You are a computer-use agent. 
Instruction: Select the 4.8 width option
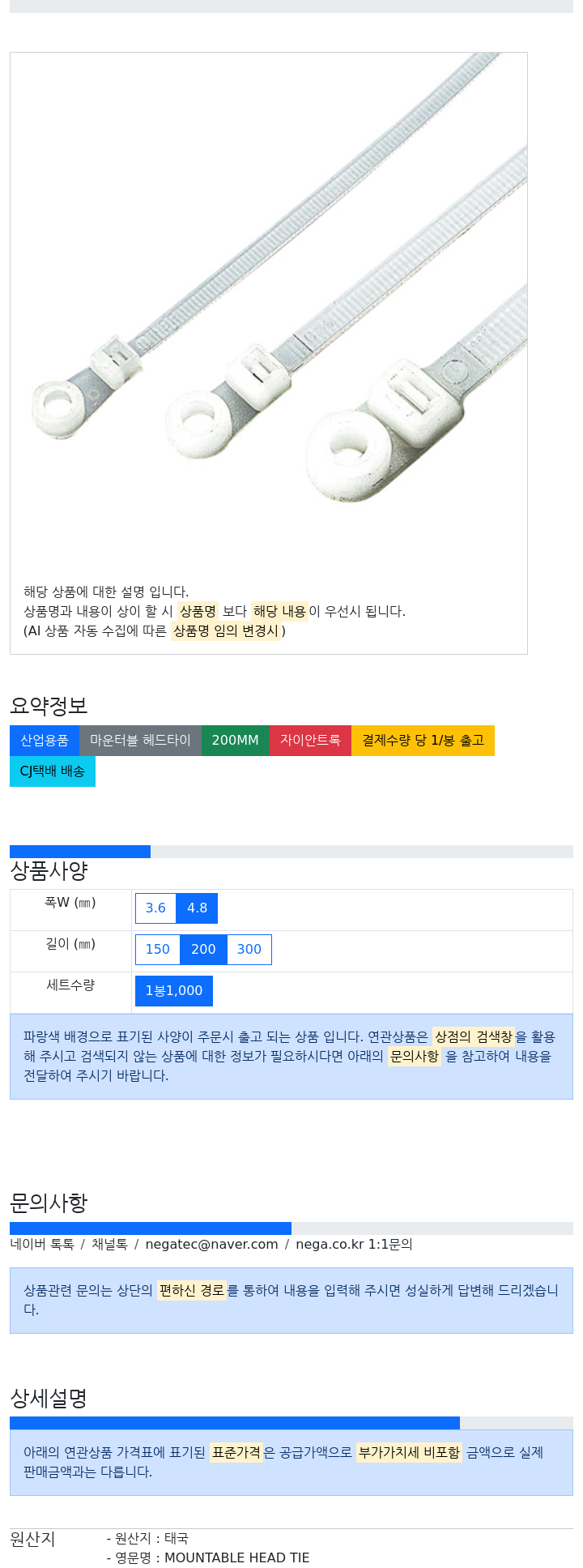(198, 908)
